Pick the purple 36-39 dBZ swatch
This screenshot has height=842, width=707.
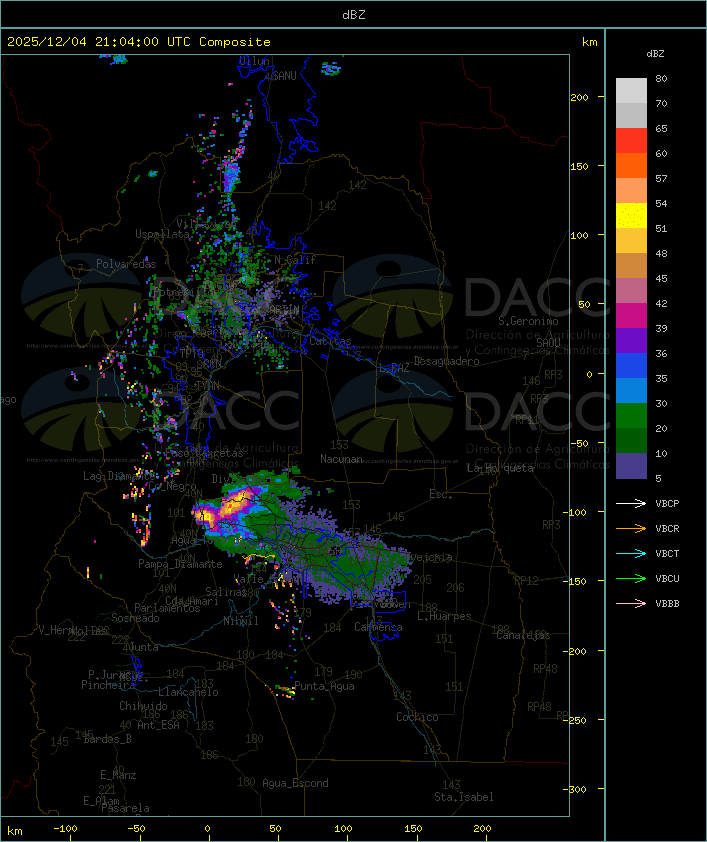pos(631,340)
